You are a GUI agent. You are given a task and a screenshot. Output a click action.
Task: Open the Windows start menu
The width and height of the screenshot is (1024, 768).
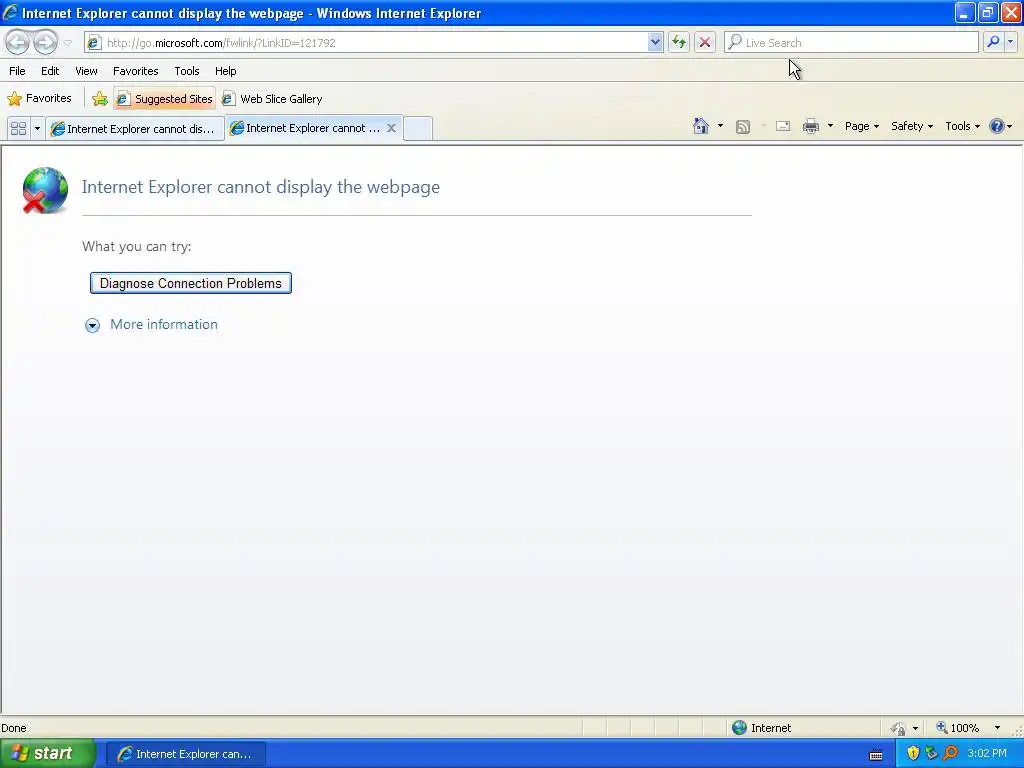click(x=46, y=754)
